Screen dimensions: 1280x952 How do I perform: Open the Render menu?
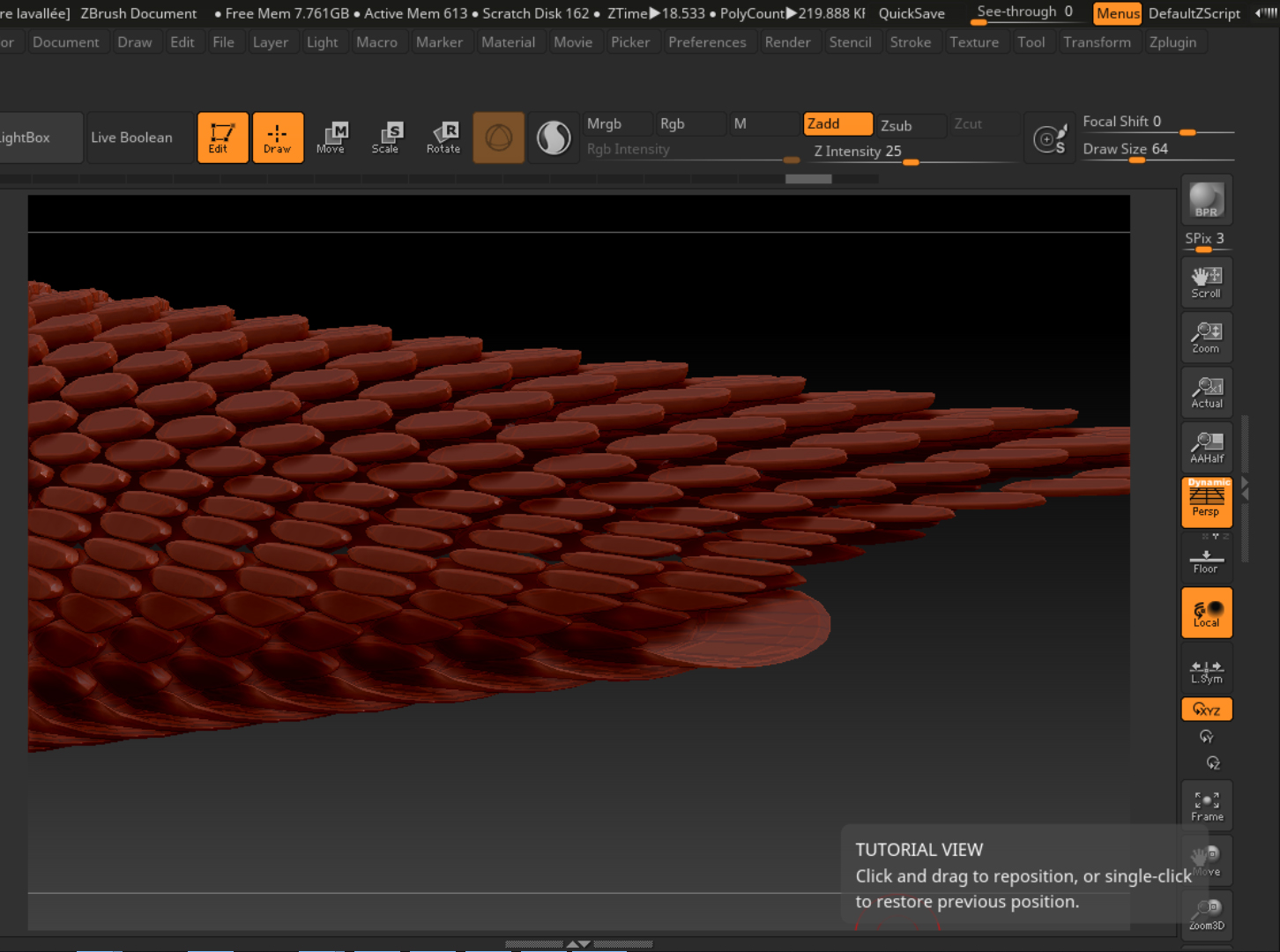[x=788, y=42]
